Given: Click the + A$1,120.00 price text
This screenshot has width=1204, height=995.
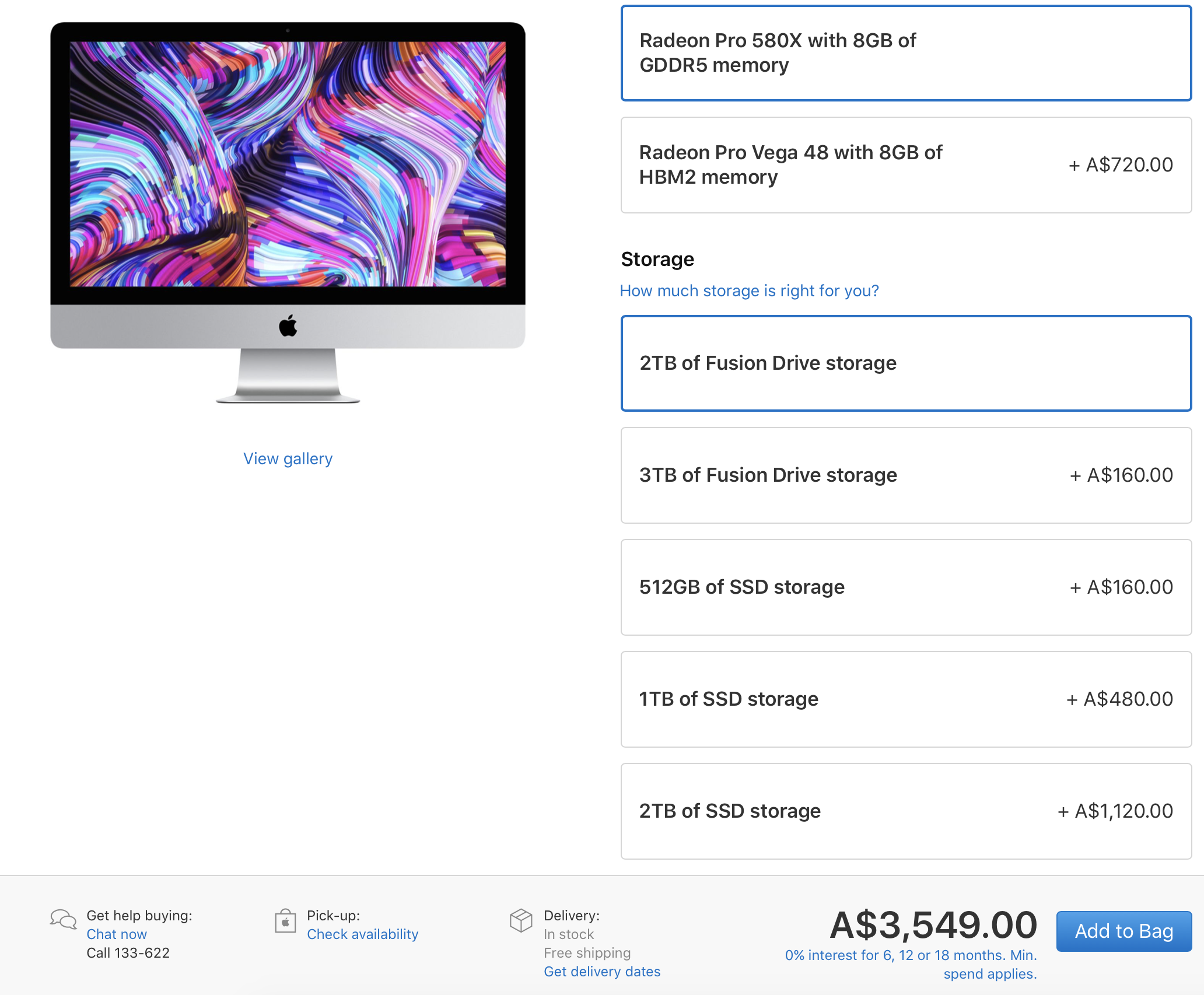Looking at the screenshot, I should 1115,811.
